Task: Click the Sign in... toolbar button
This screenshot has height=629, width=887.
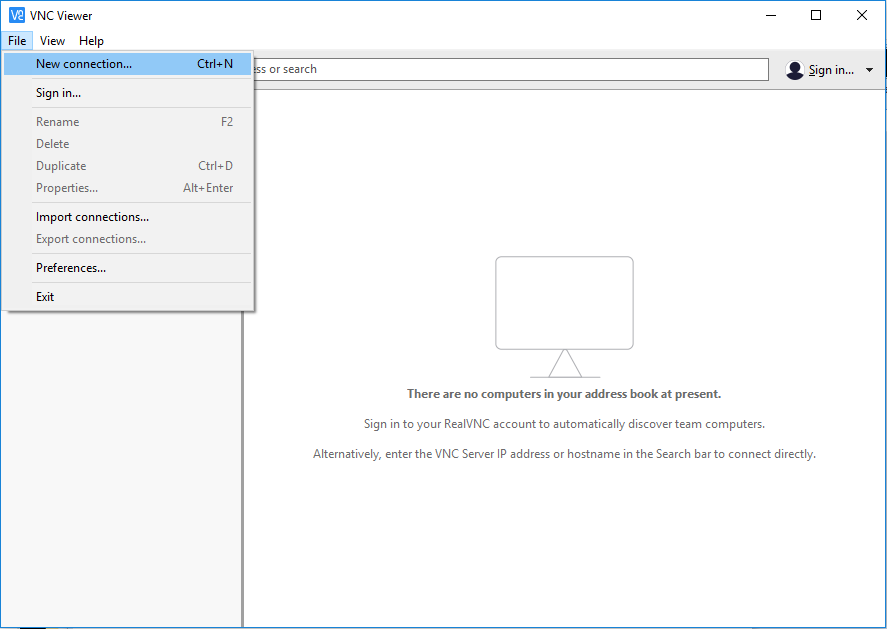Action: (x=820, y=70)
